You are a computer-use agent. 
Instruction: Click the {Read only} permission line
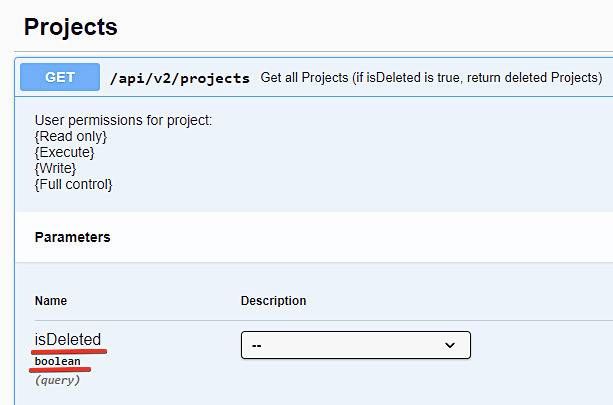click(x=71, y=136)
